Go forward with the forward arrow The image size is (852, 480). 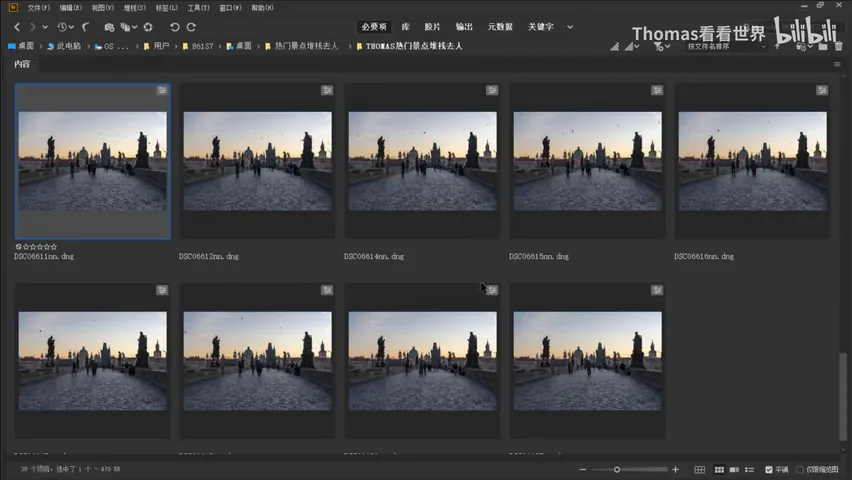point(33,27)
